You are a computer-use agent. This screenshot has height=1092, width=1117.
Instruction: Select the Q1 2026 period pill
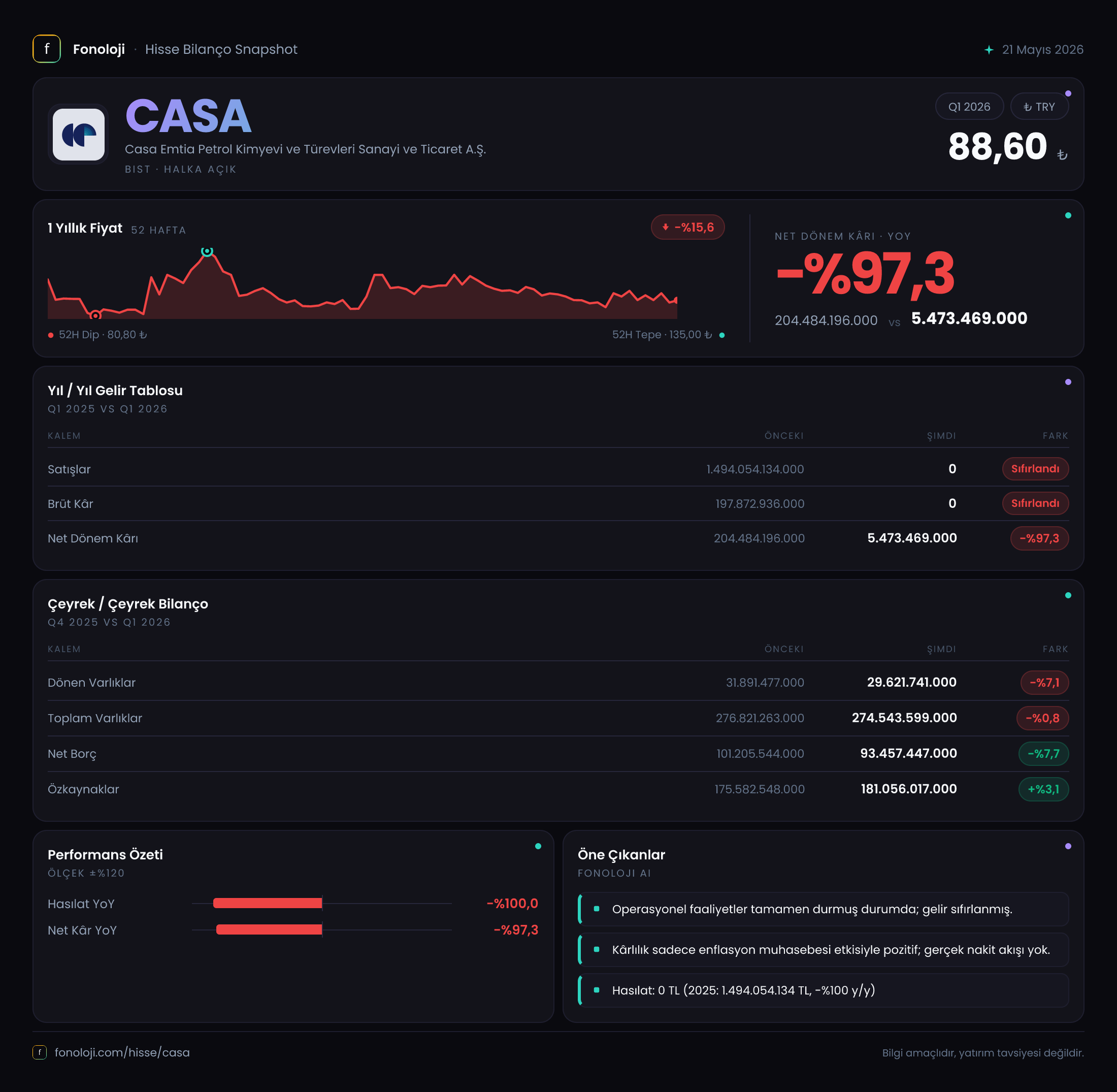[x=969, y=107]
